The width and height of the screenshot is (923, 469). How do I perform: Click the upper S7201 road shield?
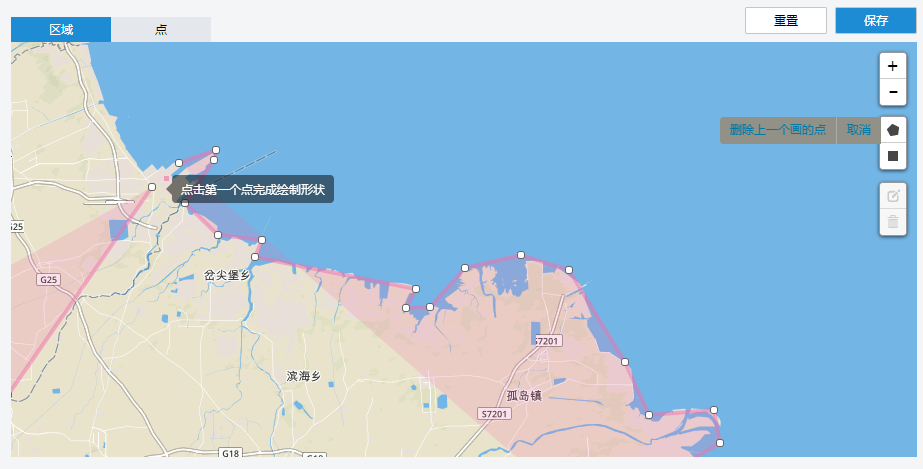pos(547,341)
